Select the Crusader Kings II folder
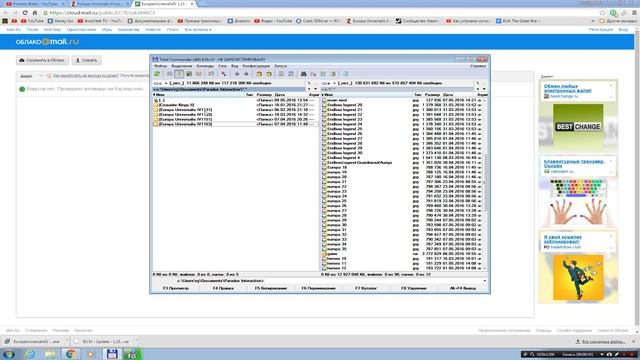 [176, 105]
